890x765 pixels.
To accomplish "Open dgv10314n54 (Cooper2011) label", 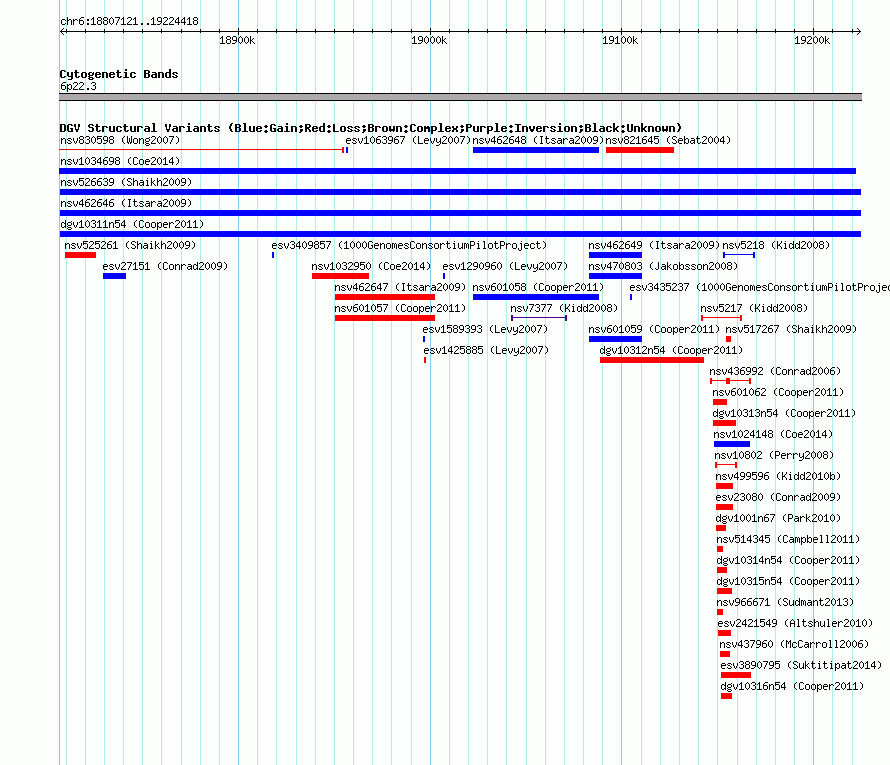I will pos(788,560).
